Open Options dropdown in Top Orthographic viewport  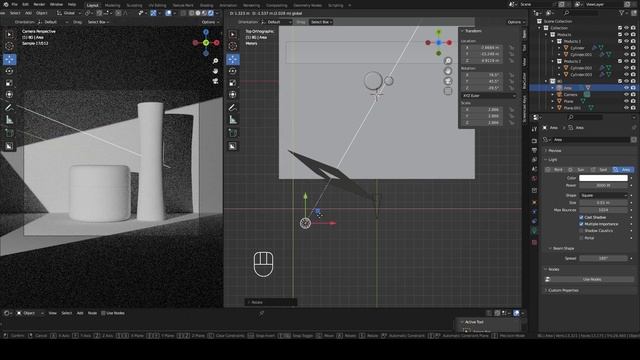coord(516,22)
